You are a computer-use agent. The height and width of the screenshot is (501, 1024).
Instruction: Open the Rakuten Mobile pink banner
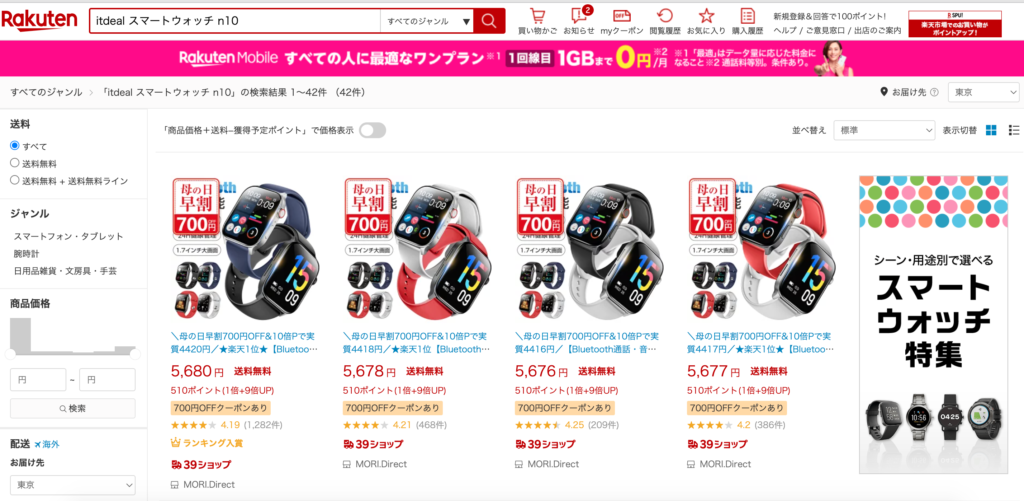pos(512,59)
